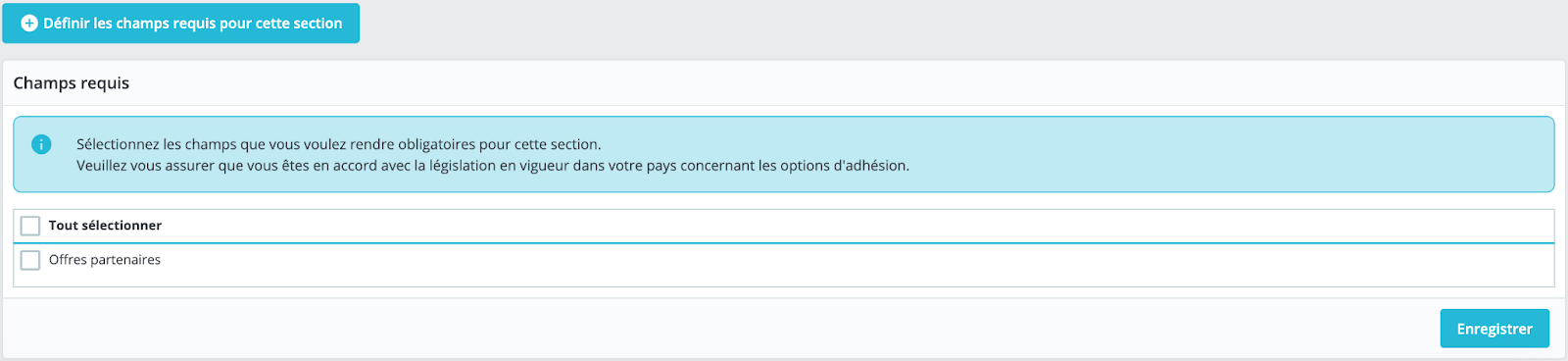The width and height of the screenshot is (1568, 361).
Task: Click the alert line starting with Sélectionnez les champs
Action: tap(339, 144)
